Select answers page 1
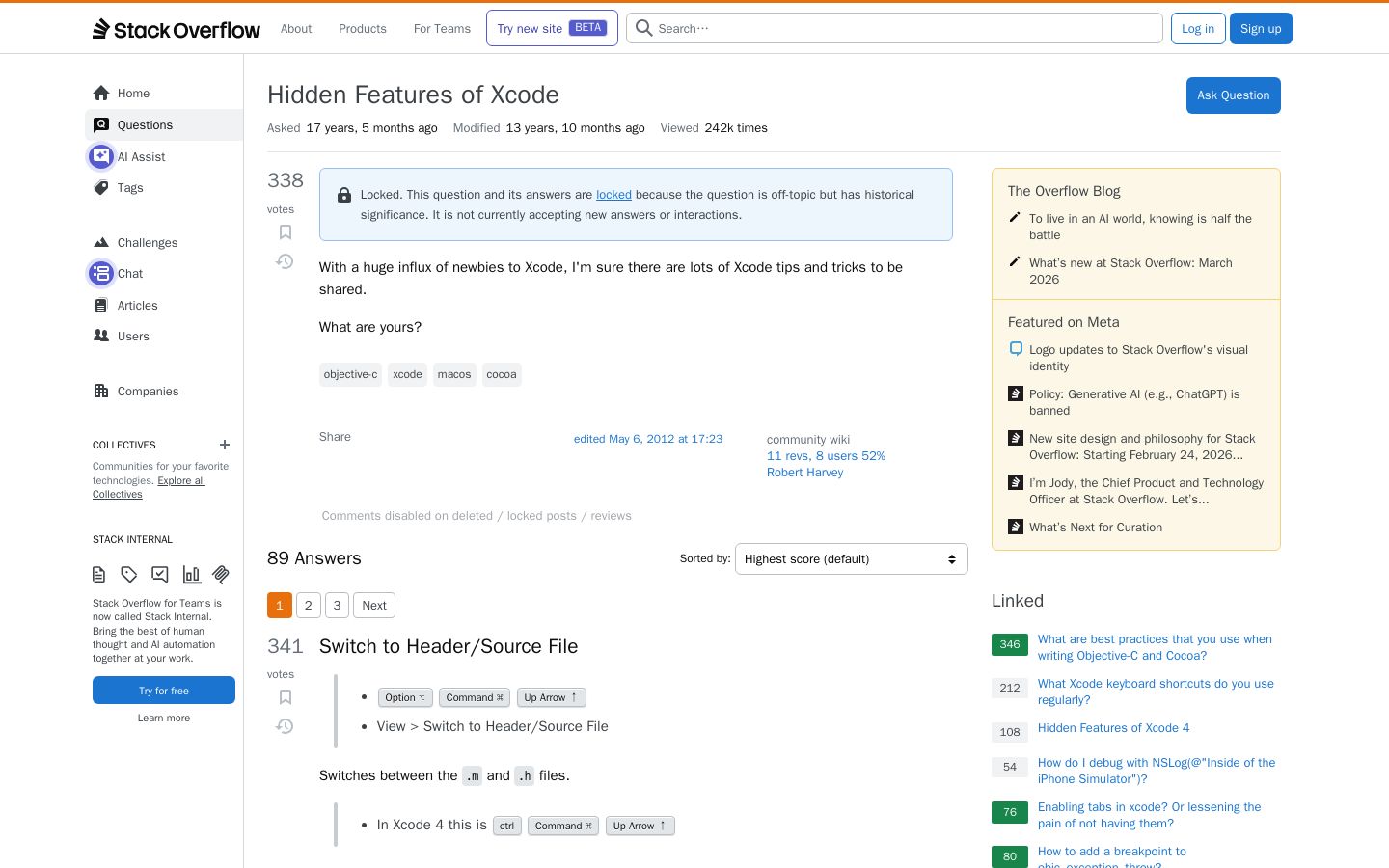 point(280,606)
